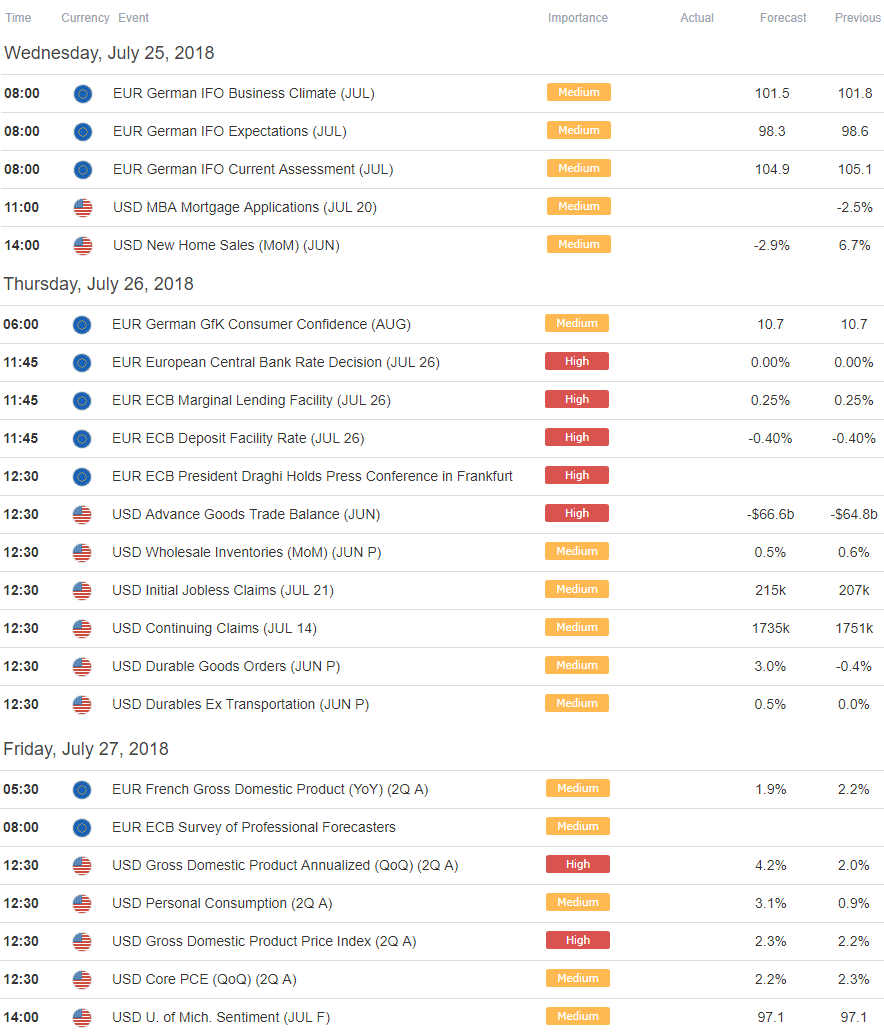Click the EU flag beside ECB Deposit Facility Rate

[82, 438]
